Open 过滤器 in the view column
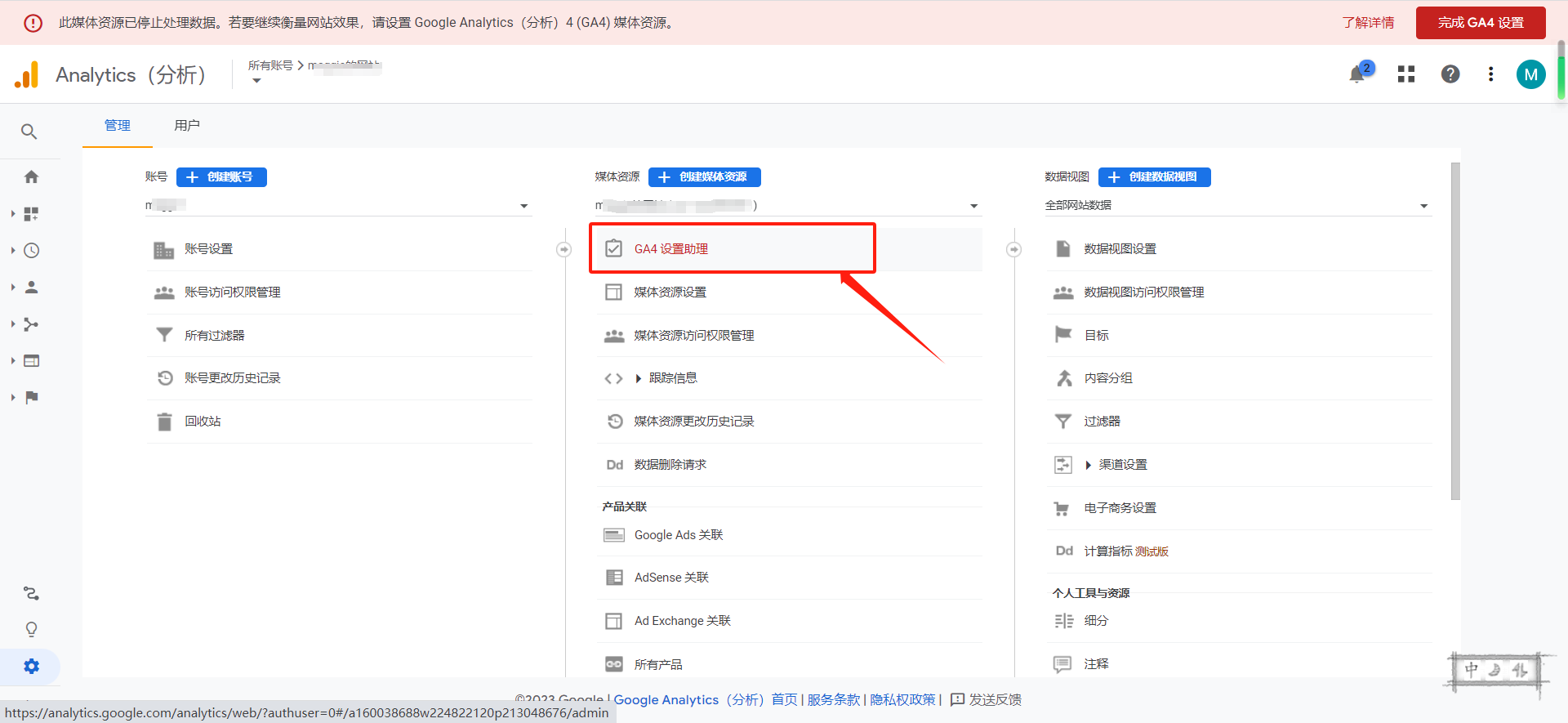 pyautogui.click(x=1240, y=422)
